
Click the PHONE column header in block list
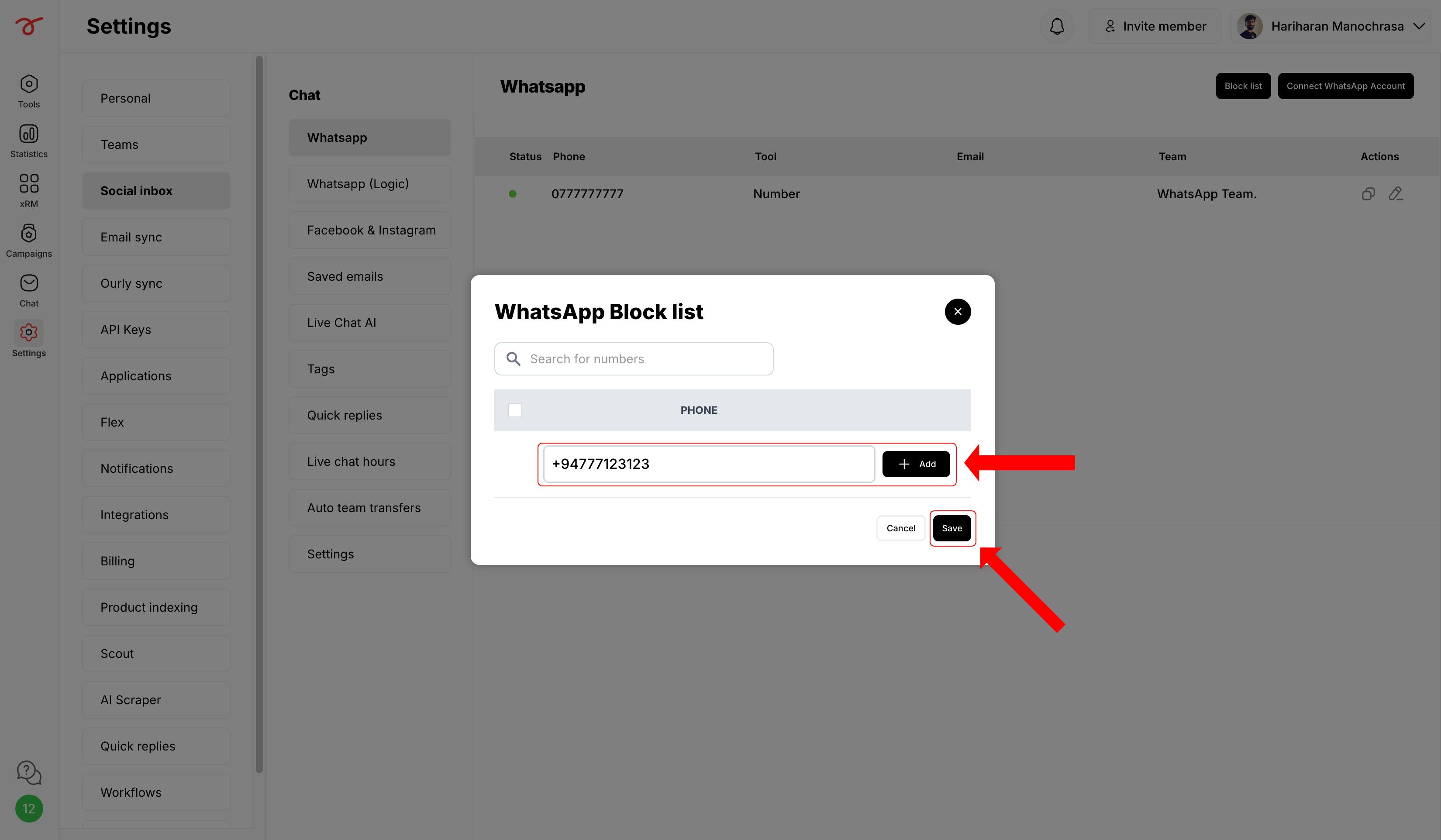click(699, 410)
